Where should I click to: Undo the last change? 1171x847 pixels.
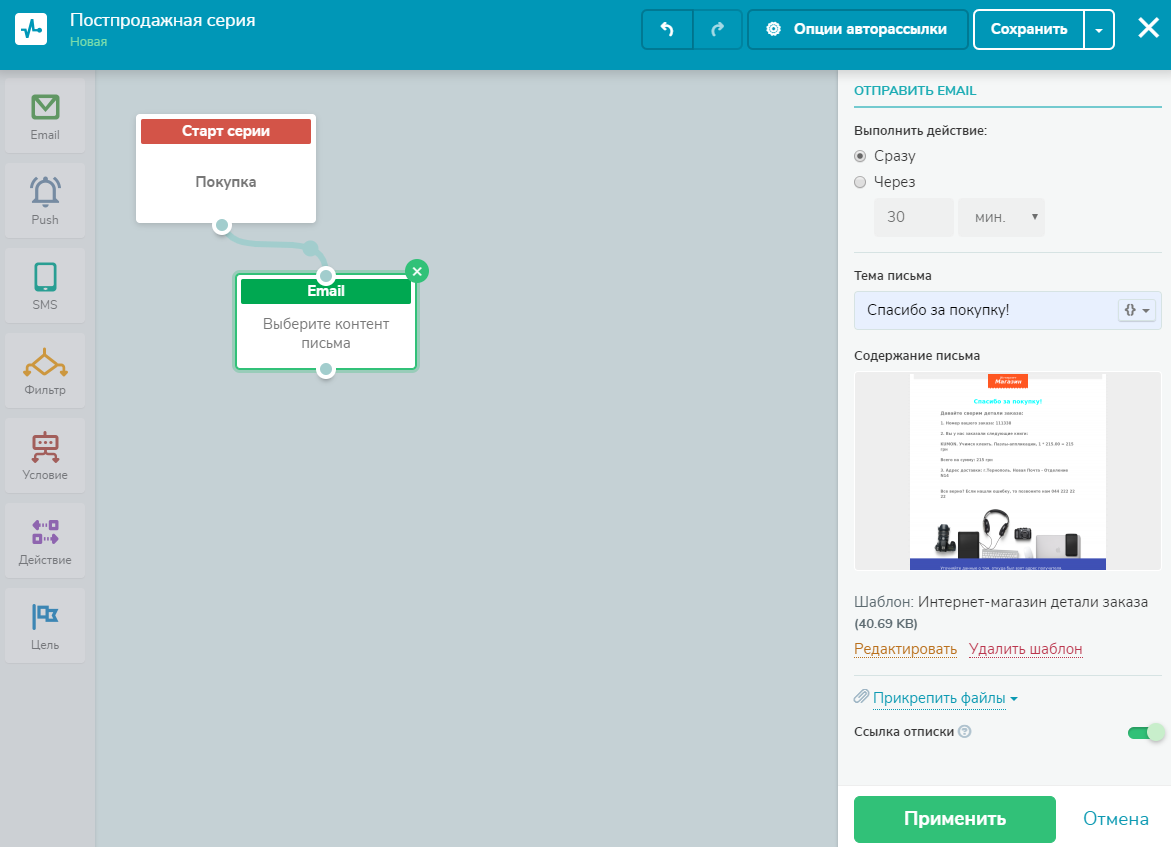click(x=667, y=29)
